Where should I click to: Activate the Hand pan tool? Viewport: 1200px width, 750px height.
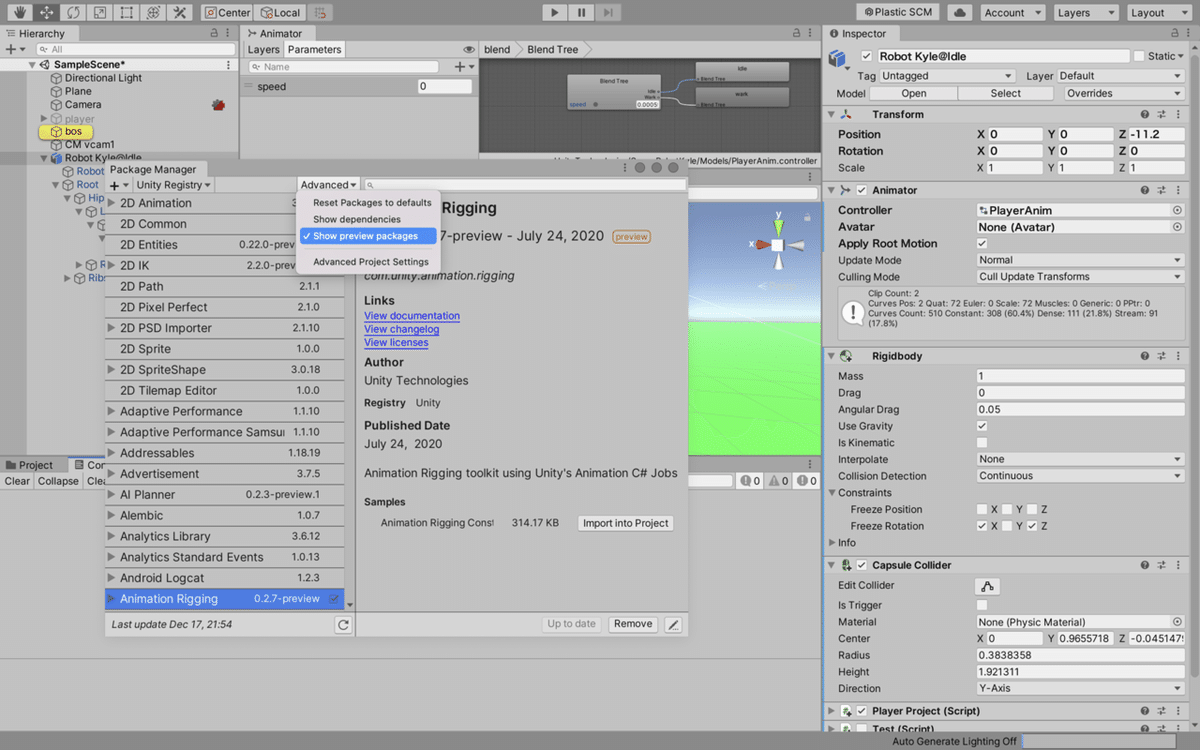20,13
